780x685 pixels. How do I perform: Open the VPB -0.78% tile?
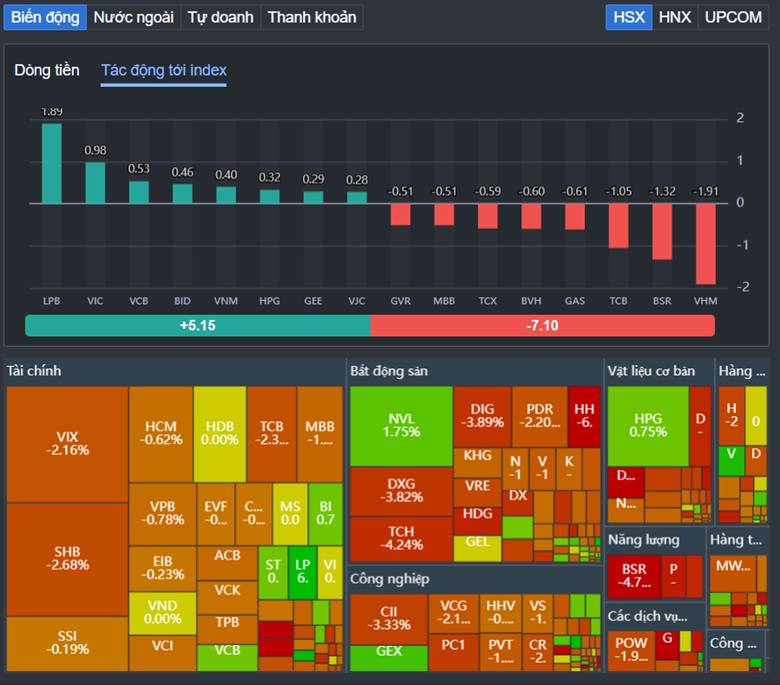pyautogui.click(x=163, y=513)
